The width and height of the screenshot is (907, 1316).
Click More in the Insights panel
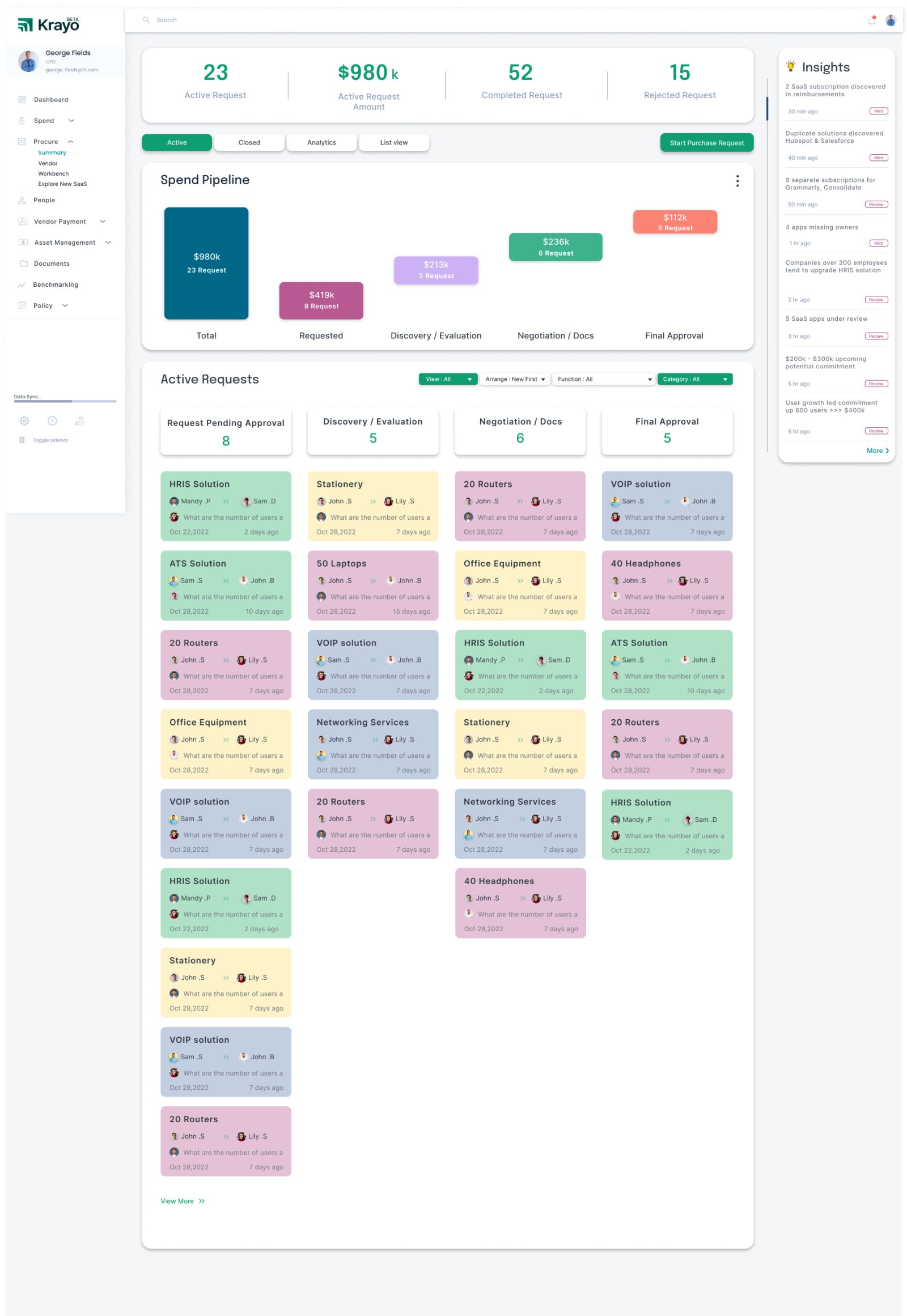[x=878, y=451]
